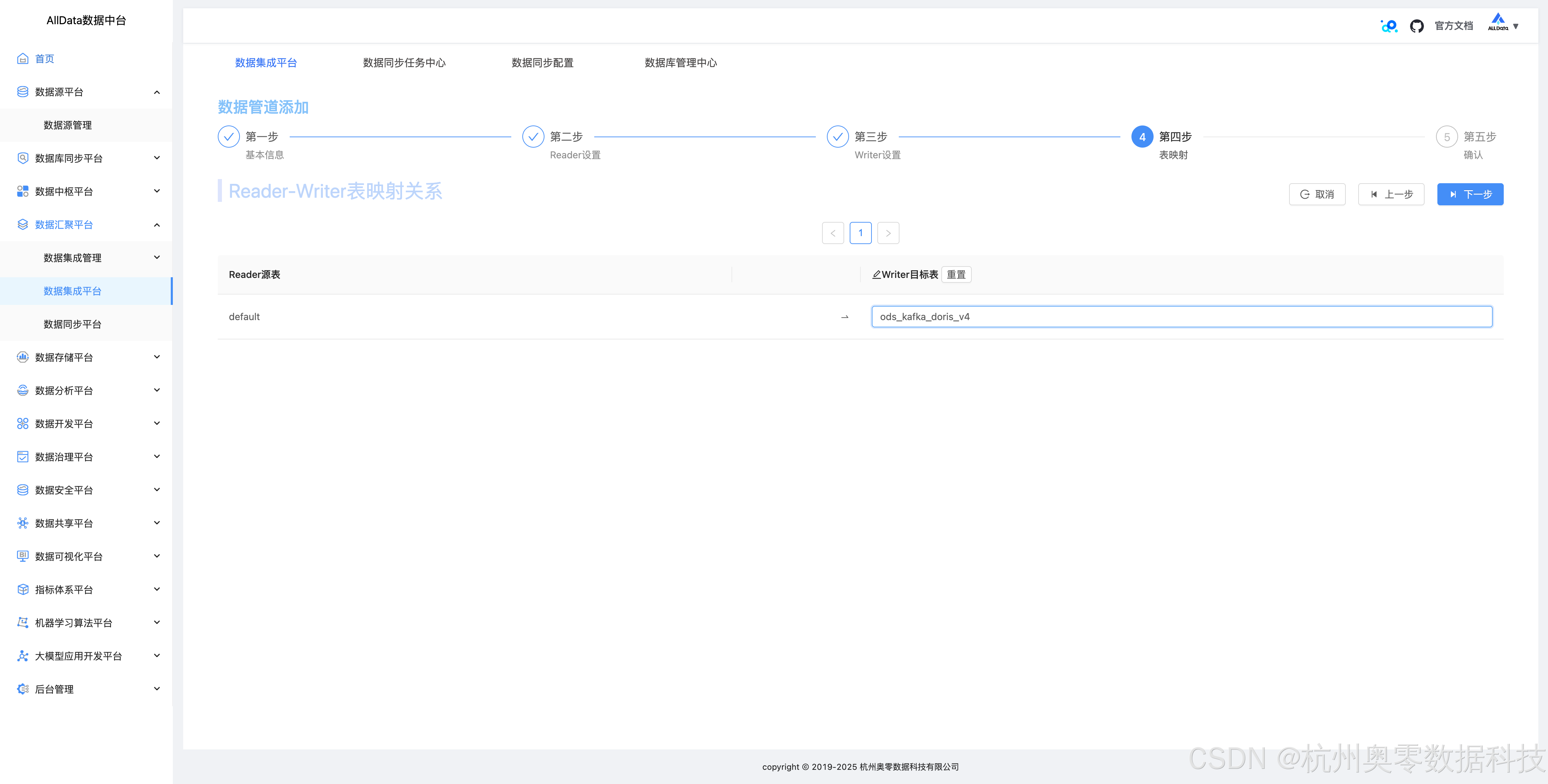Expand the 数据中枢平台 chevron
The image size is (1548, 784).
pos(157,191)
